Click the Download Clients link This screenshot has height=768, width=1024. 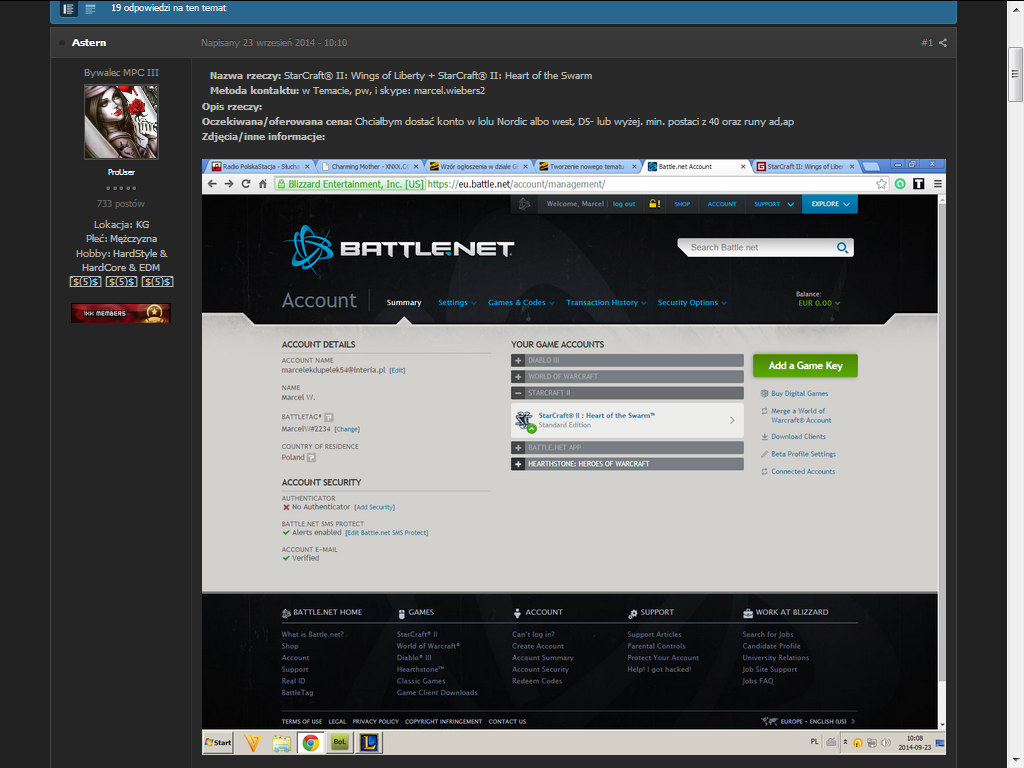click(x=798, y=437)
